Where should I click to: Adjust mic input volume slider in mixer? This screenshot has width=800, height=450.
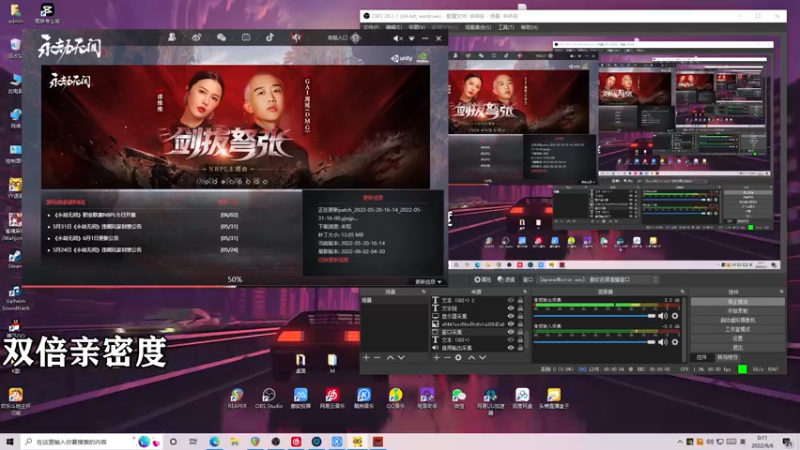594,342
